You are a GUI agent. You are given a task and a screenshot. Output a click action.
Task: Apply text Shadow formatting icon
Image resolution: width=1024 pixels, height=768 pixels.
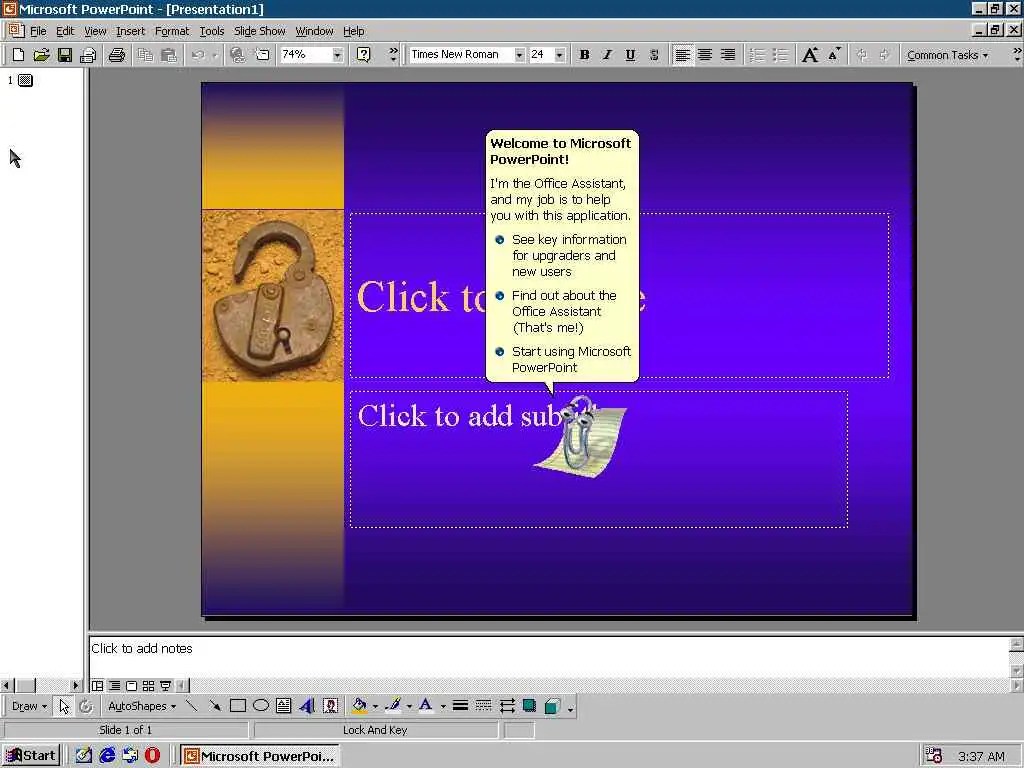pos(654,55)
